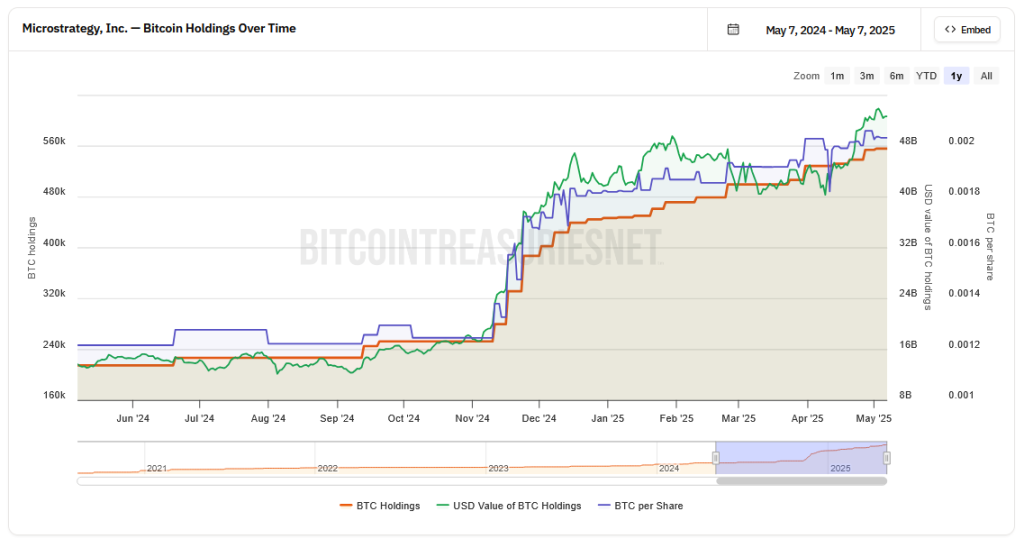Image resolution: width=1024 pixels, height=539 pixels.
Task: Toggle BTC per Share legend series
Action: [641, 506]
